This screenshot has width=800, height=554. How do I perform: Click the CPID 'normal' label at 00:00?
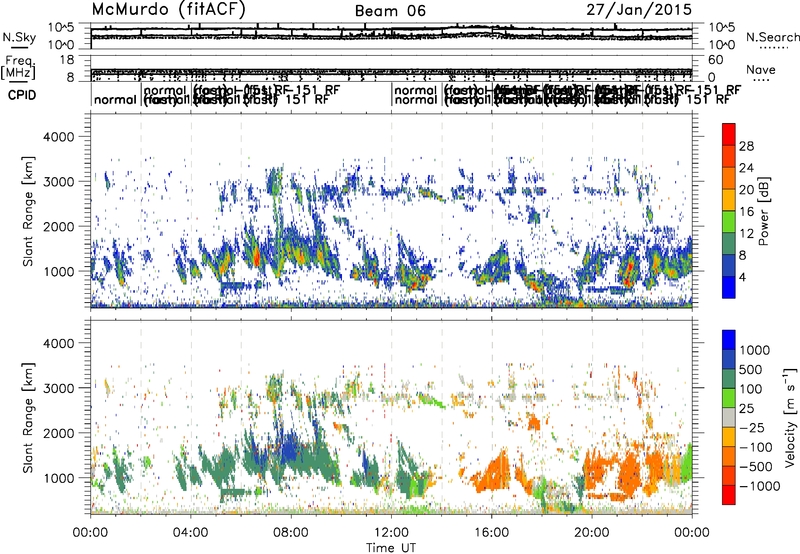click(x=115, y=99)
